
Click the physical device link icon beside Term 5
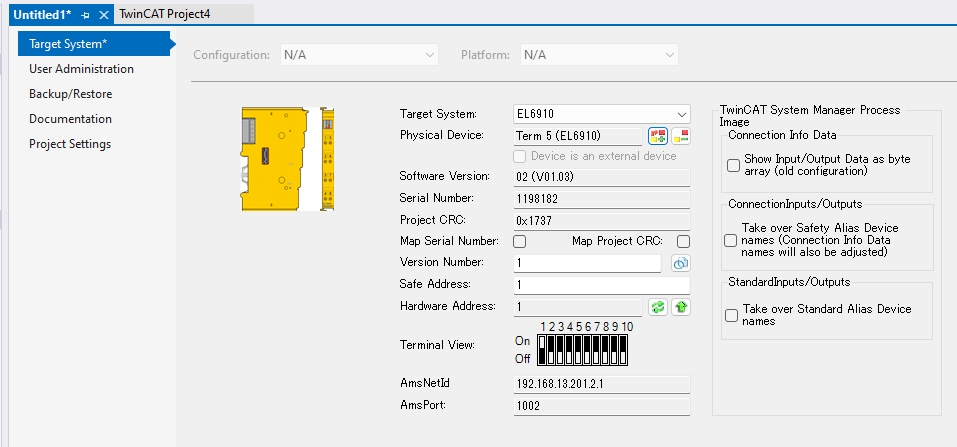point(657,136)
